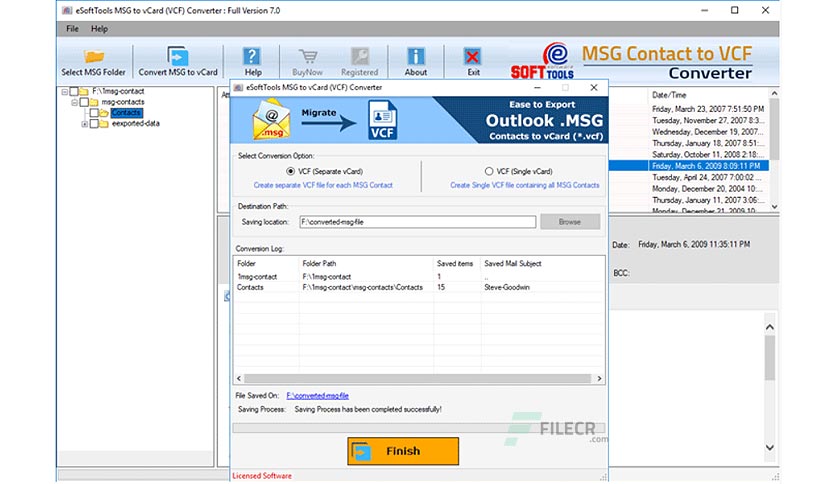Viewport: 836px width, 484px height.
Task: Click preview pane scroll up arrow
Action: [x=769, y=327]
